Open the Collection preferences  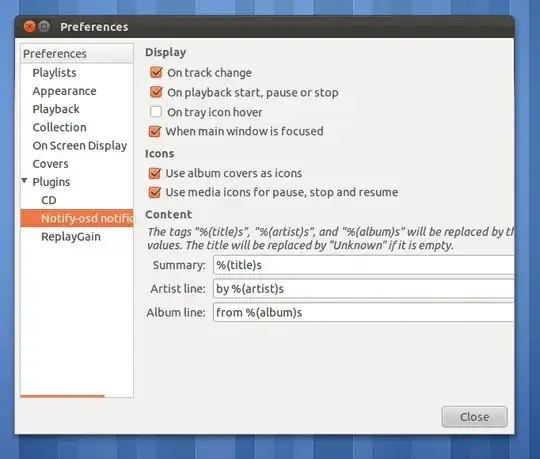60,127
